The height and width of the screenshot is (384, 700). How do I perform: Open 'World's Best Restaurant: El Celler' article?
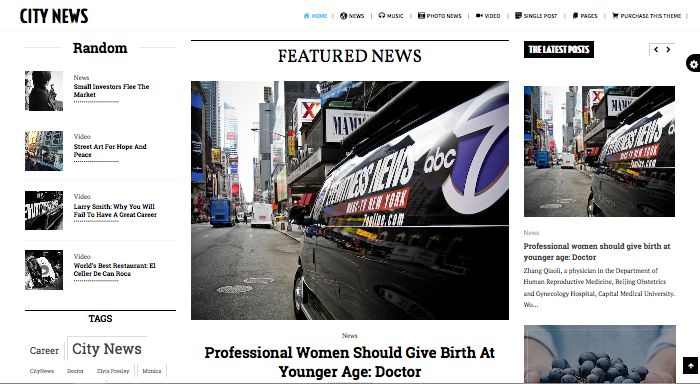tap(114, 269)
